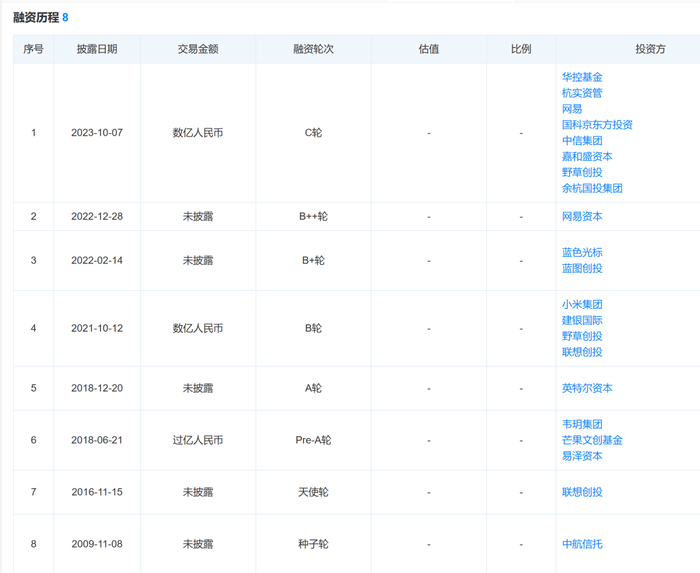Select the date cell 2018-06-21

click(x=97, y=440)
